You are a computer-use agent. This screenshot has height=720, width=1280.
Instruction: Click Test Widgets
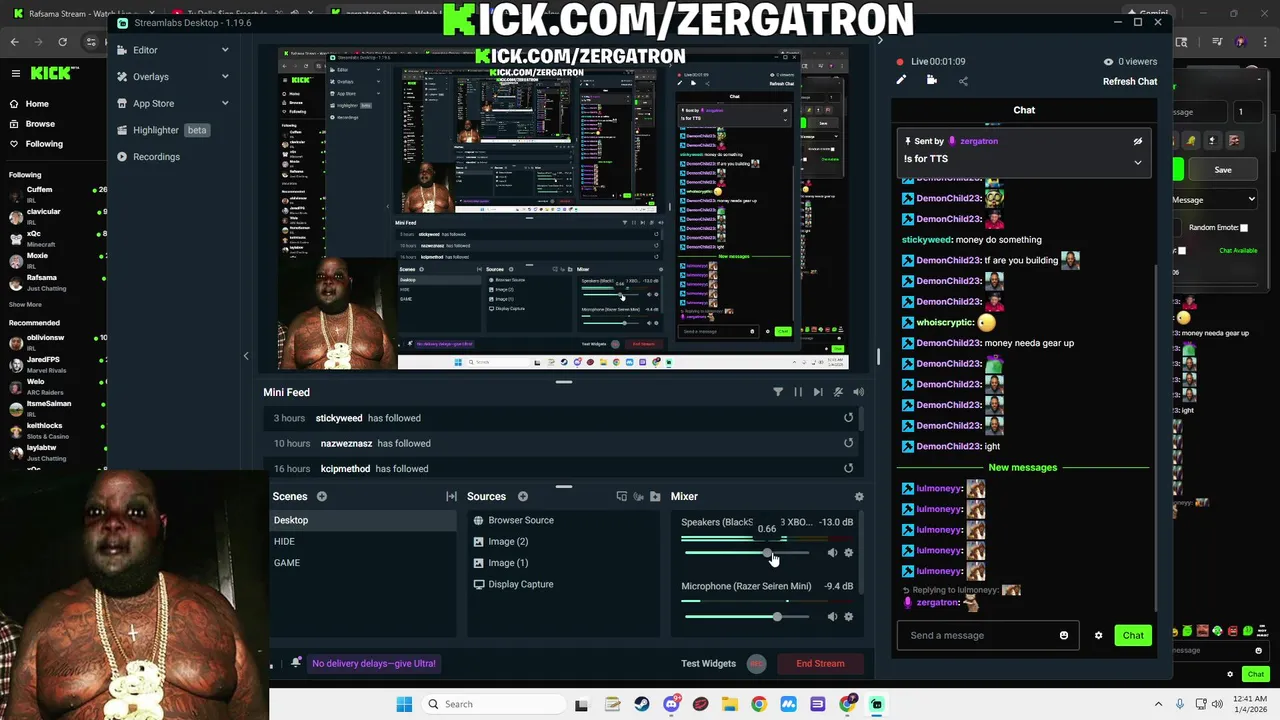click(x=708, y=663)
